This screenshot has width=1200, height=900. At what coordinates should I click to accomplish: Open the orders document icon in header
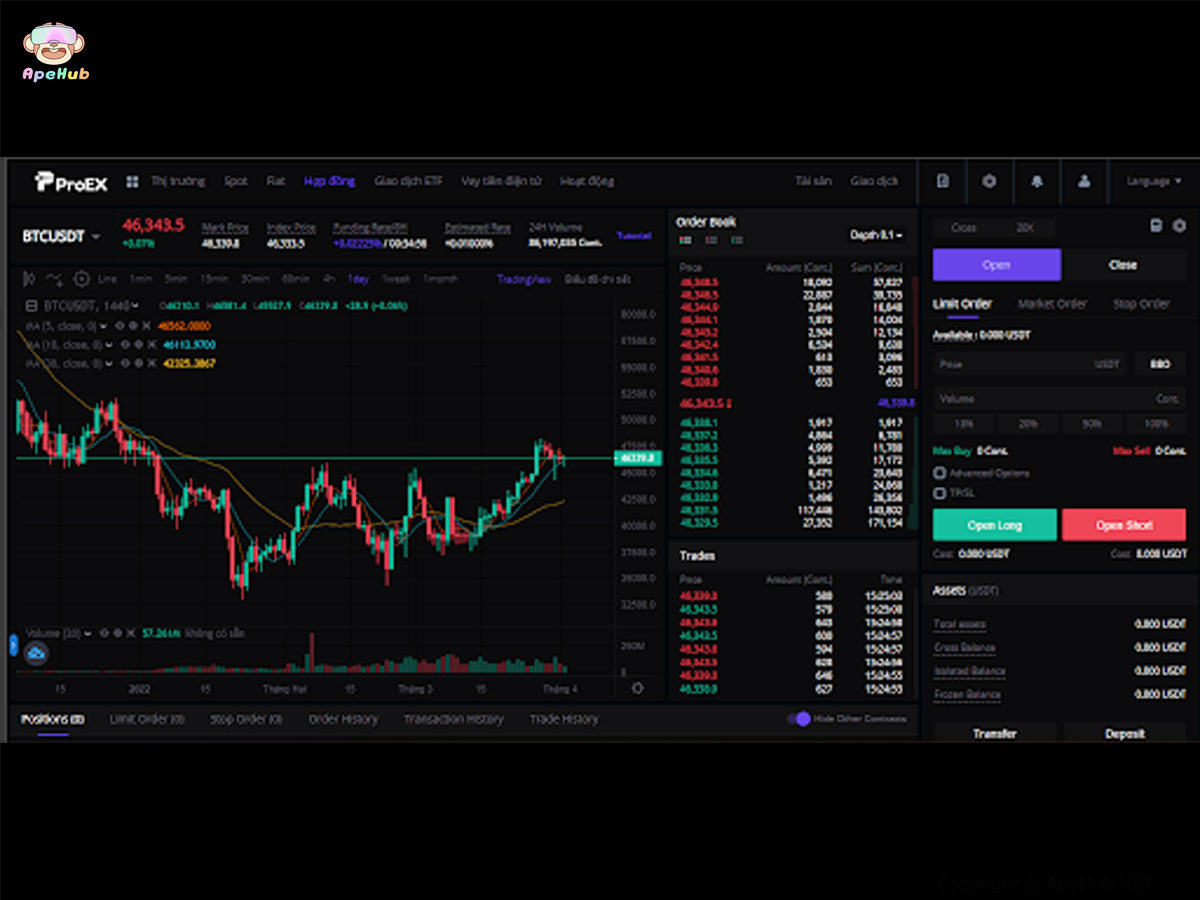[x=943, y=182]
